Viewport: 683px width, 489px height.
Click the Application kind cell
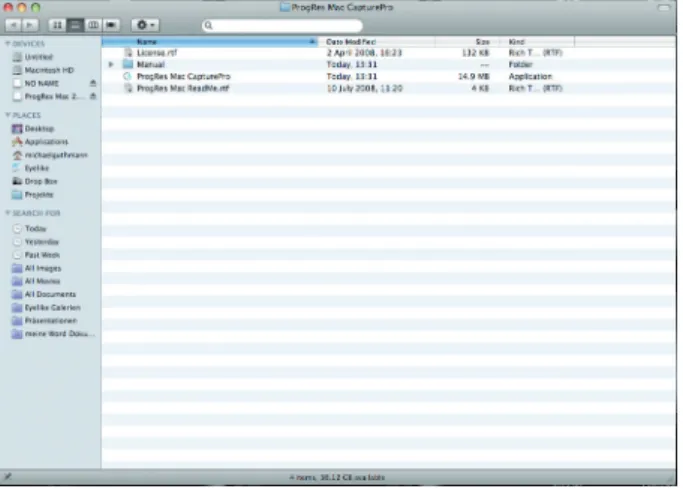pos(530,76)
